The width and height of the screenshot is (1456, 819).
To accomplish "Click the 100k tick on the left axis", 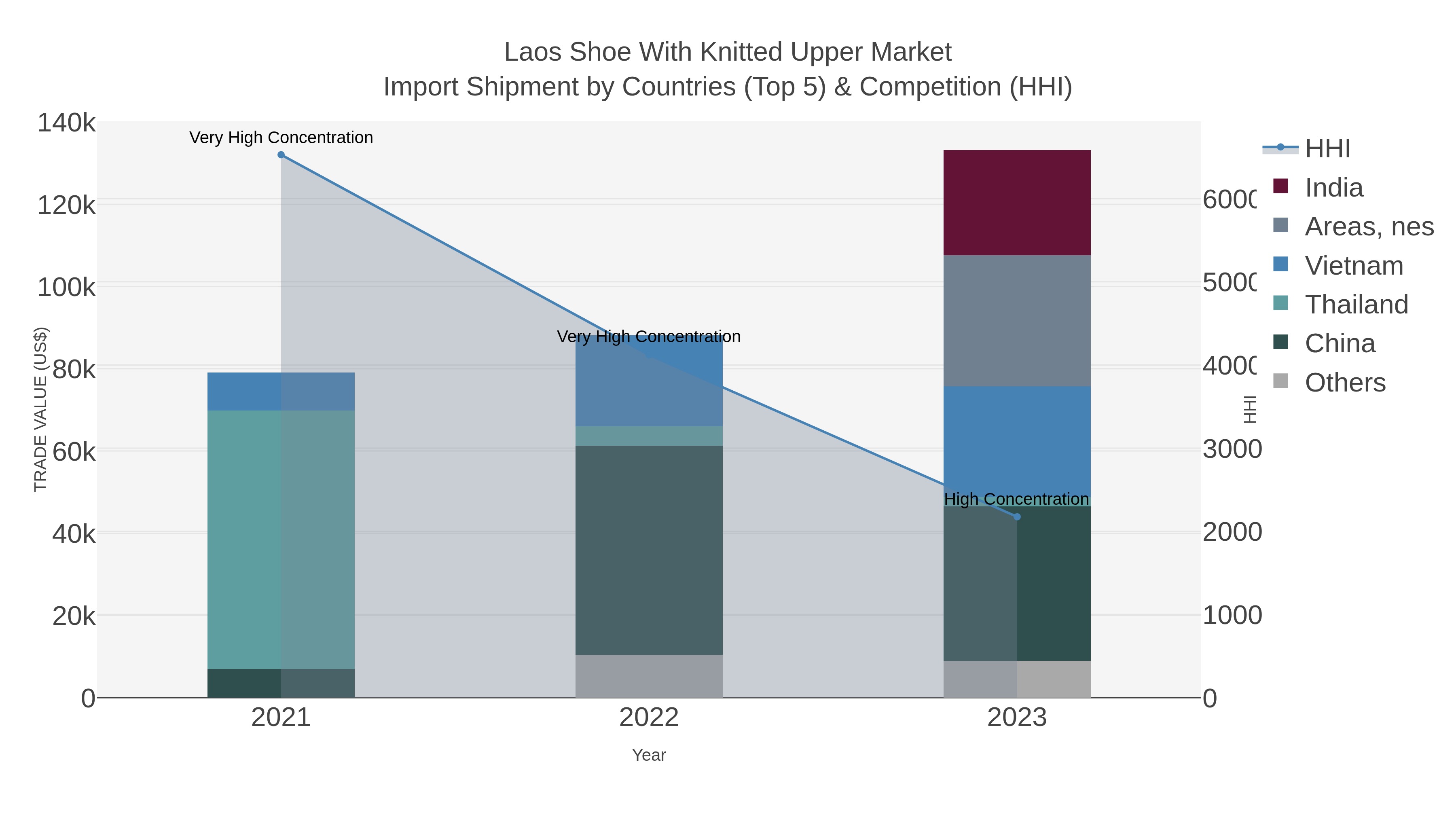I will (66, 287).
